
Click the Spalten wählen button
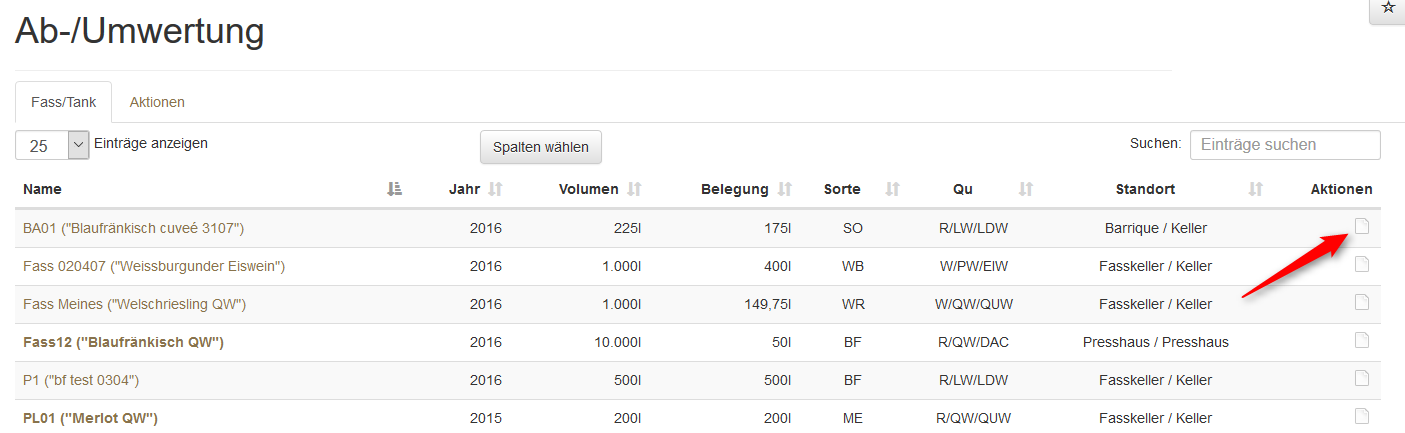[541, 147]
